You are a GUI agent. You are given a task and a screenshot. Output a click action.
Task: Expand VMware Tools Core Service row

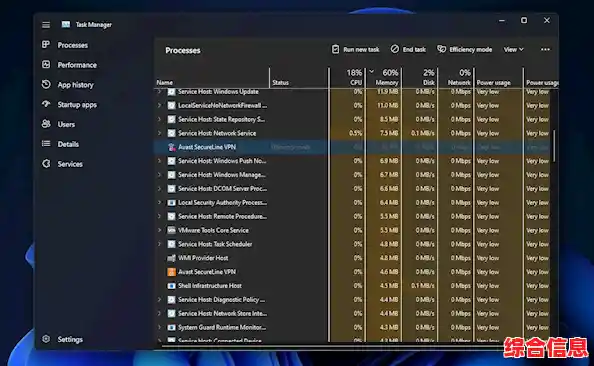point(159,230)
